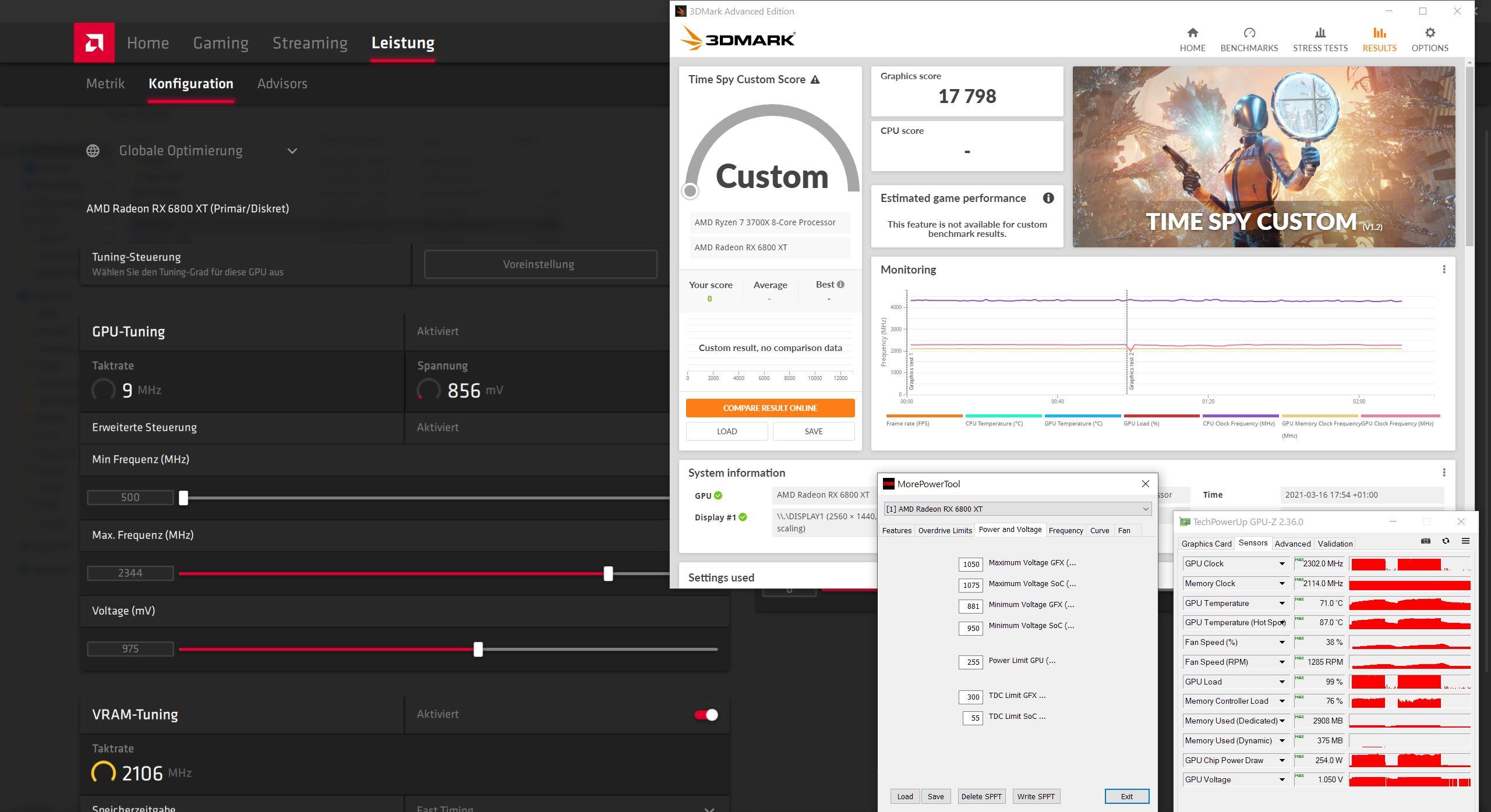Open the GPU Clock sensor dropdown

[x=1281, y=563]
